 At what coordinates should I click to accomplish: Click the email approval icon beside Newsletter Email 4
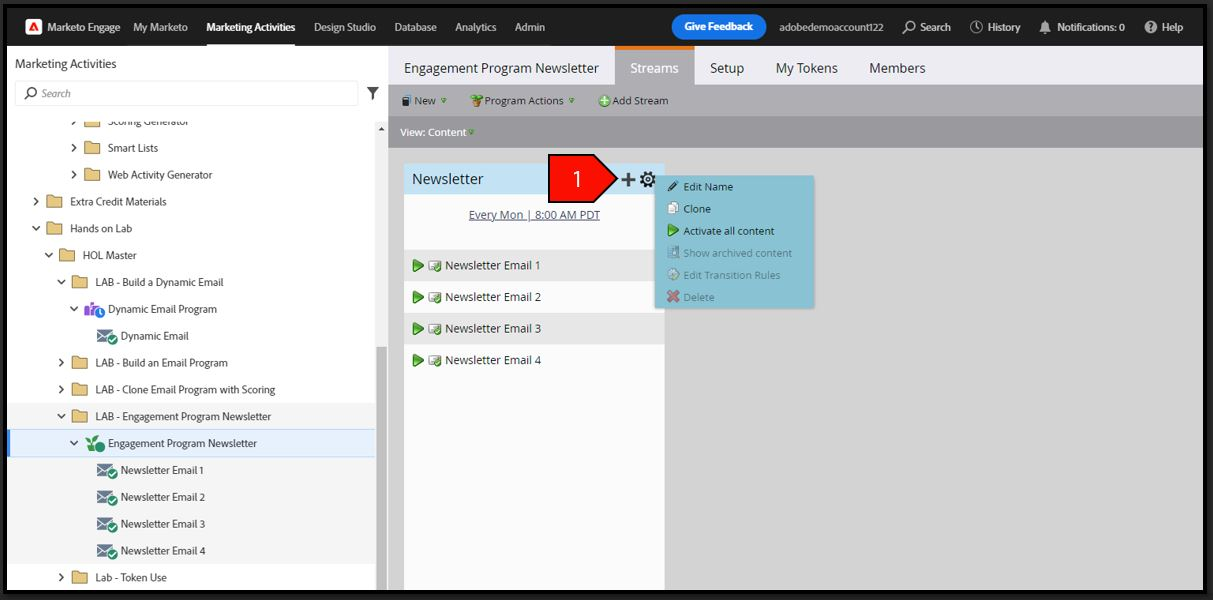[x=434, y=360]
